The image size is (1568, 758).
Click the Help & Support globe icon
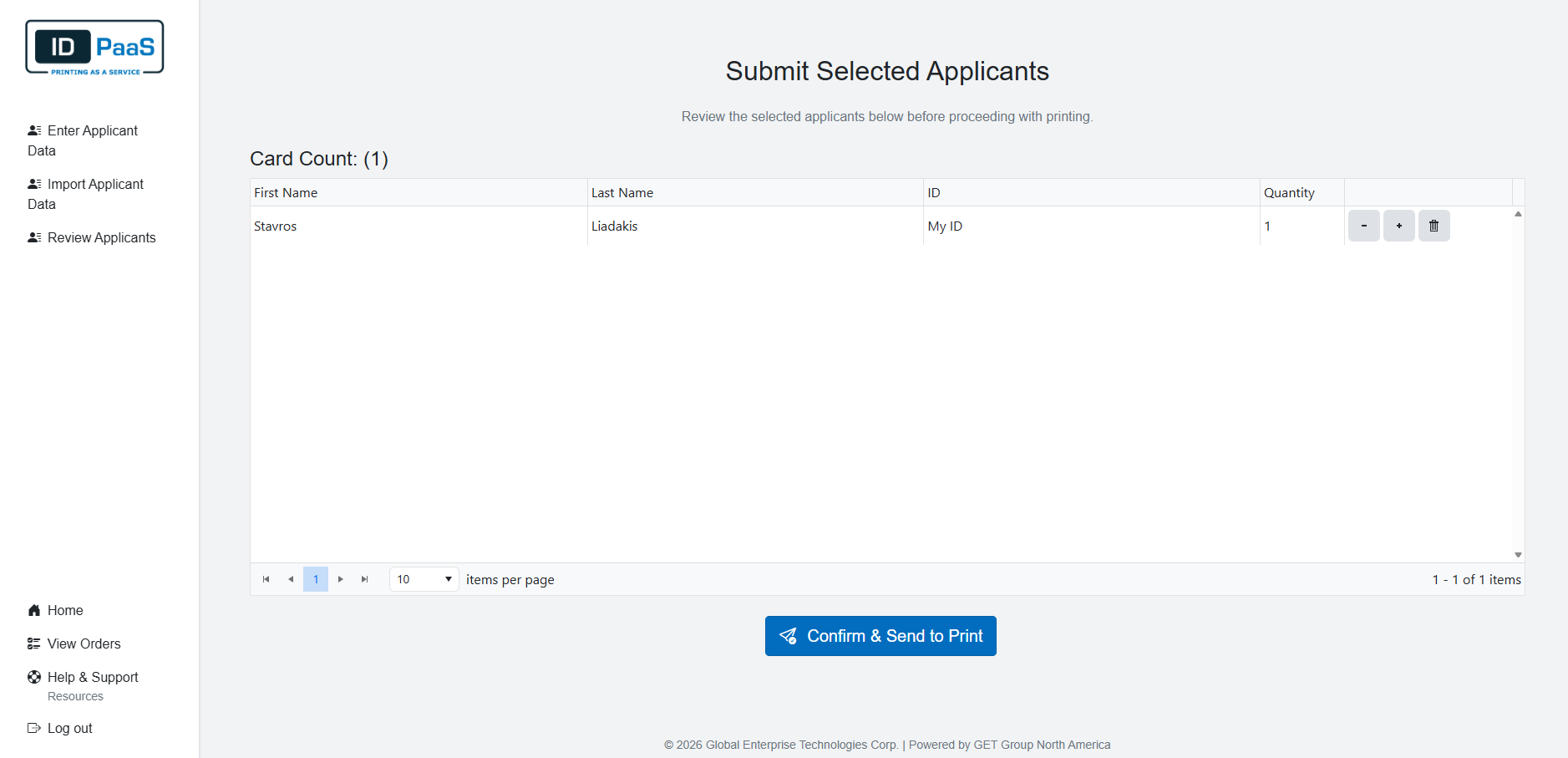(x=33, y=677)
